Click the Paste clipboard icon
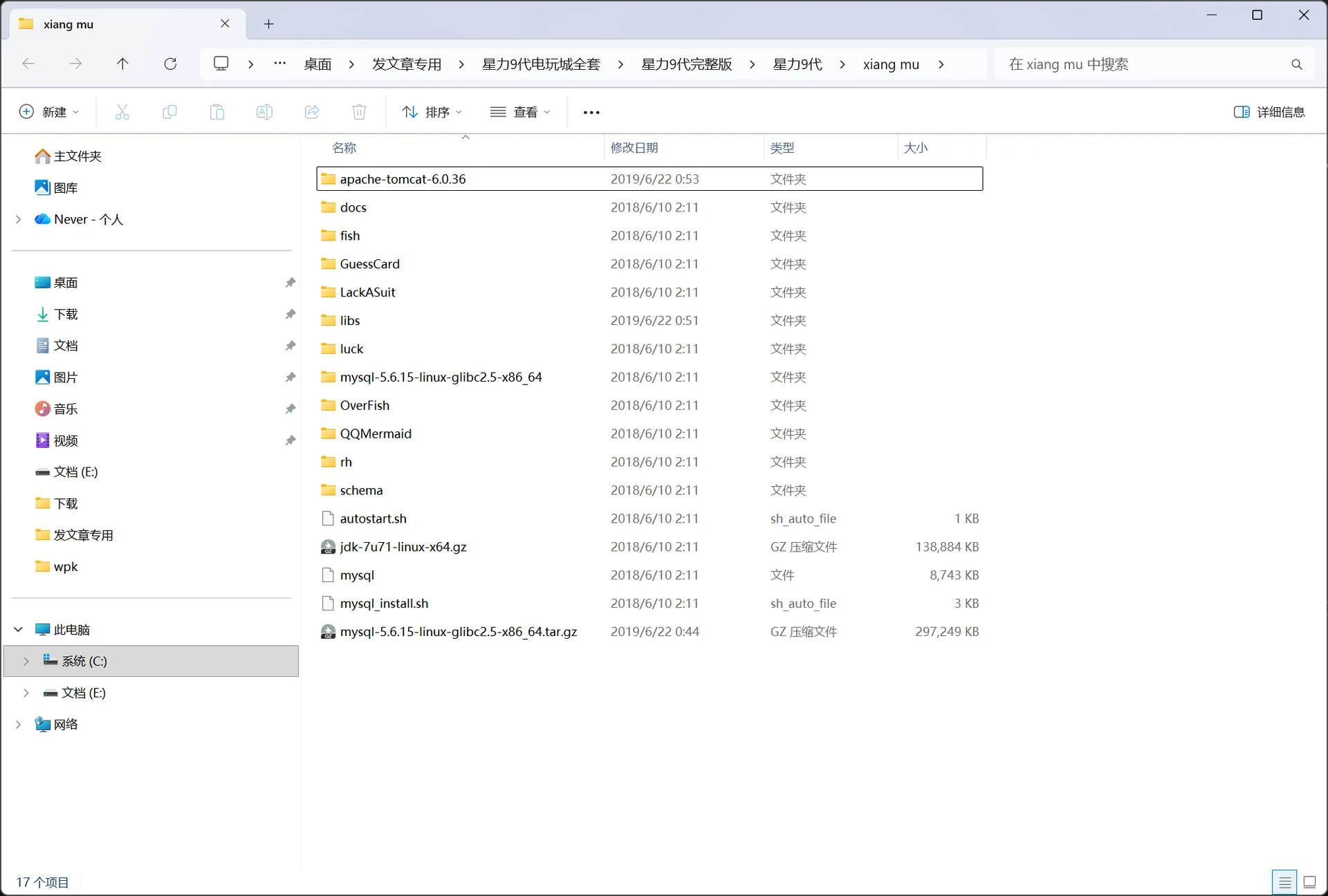The height and width of the screenshot is (896, 1328). [217, 112]
